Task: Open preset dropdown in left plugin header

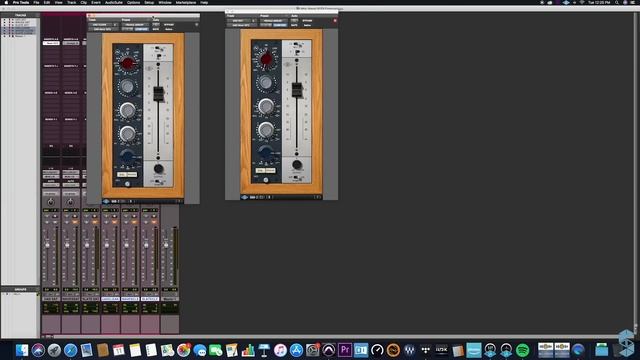Action: (135, 24)
